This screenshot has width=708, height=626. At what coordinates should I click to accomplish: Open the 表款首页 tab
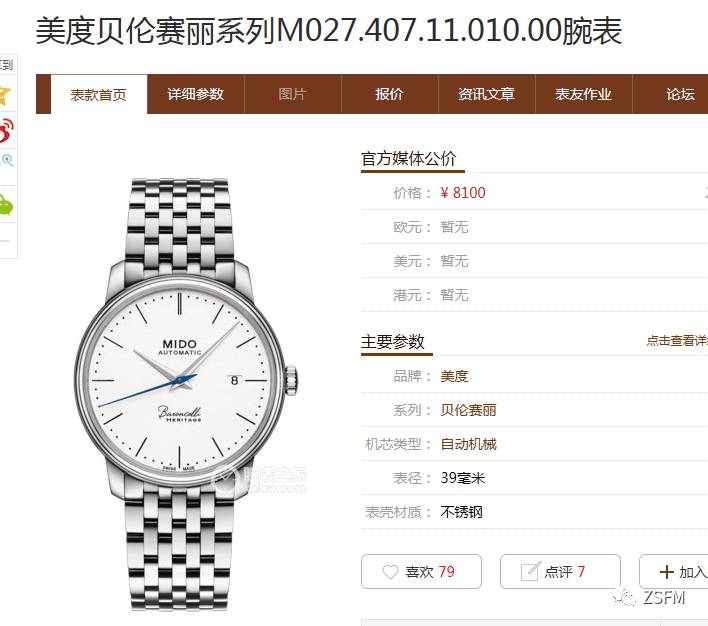[x=98, y=94]
